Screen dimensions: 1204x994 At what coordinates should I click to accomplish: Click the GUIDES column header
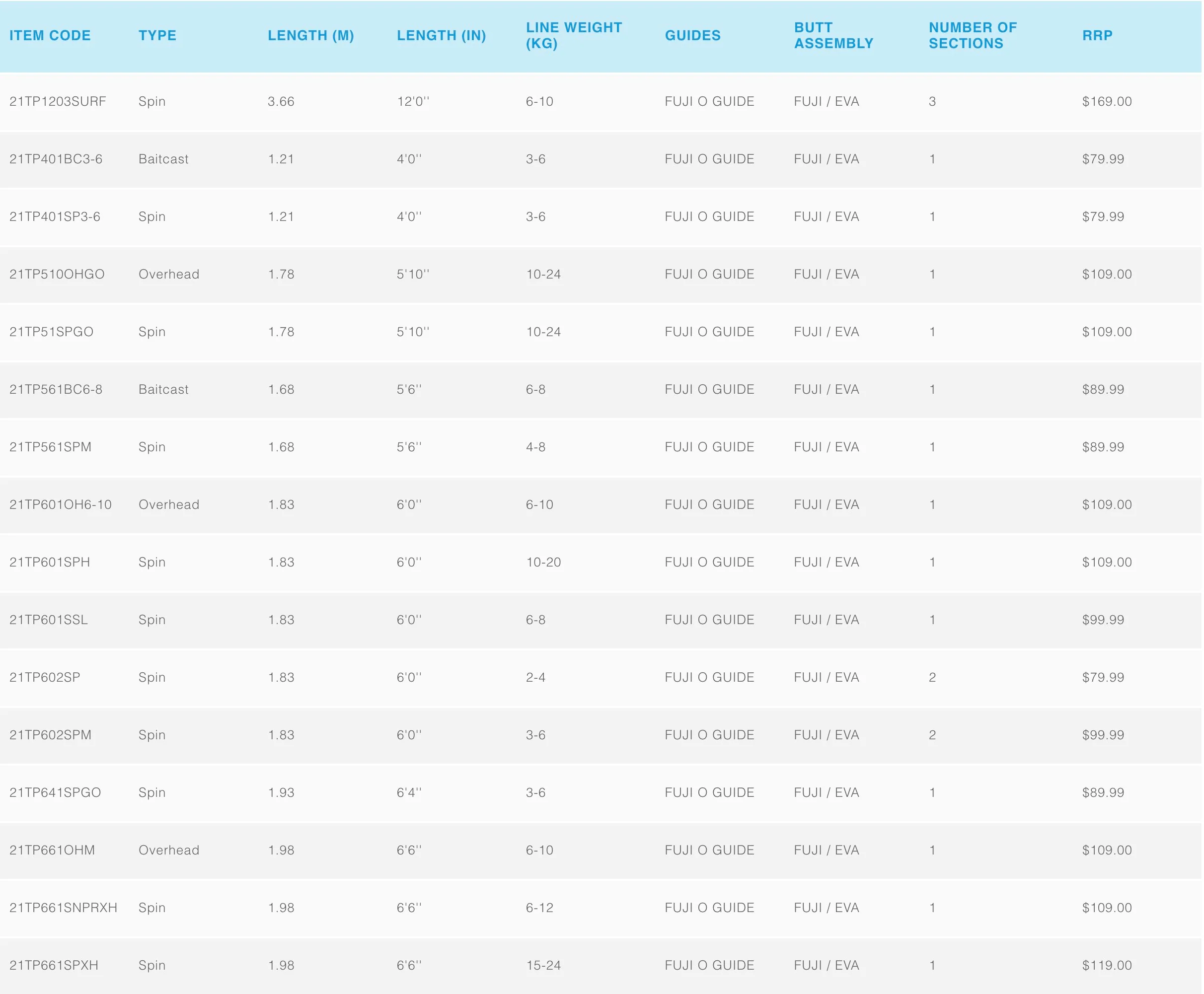click(x=693, y=36)
